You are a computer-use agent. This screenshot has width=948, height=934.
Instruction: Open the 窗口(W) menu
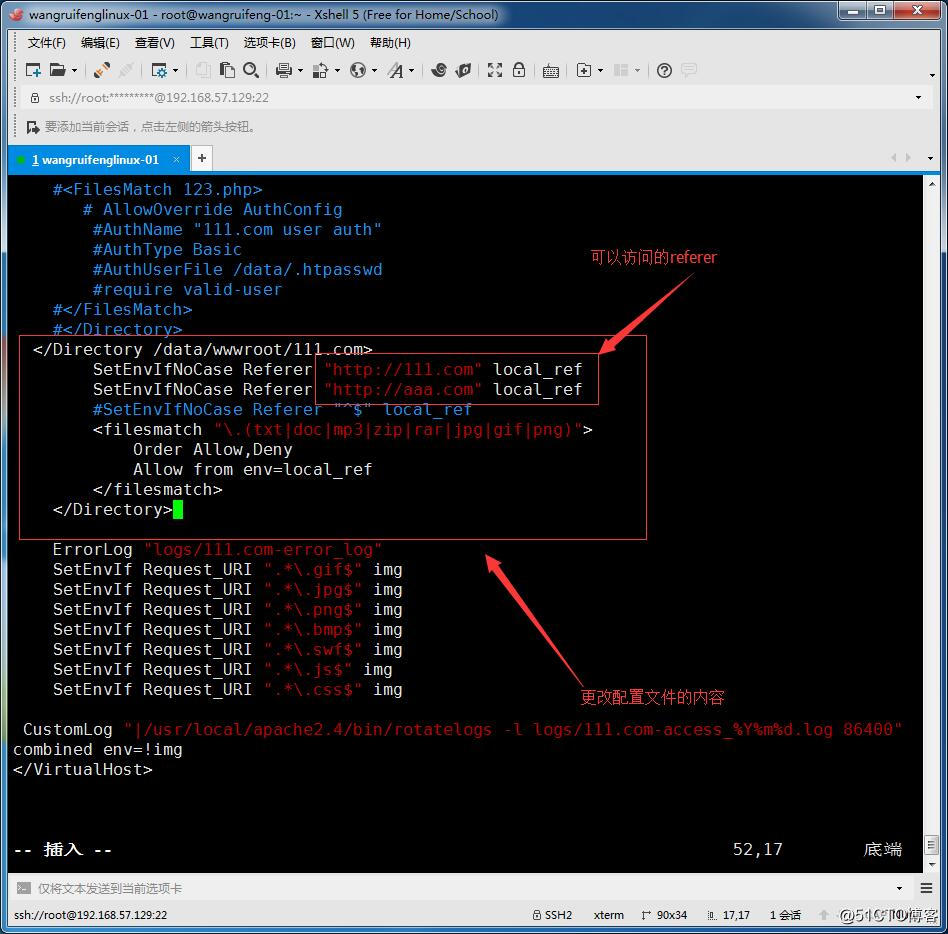332,43
